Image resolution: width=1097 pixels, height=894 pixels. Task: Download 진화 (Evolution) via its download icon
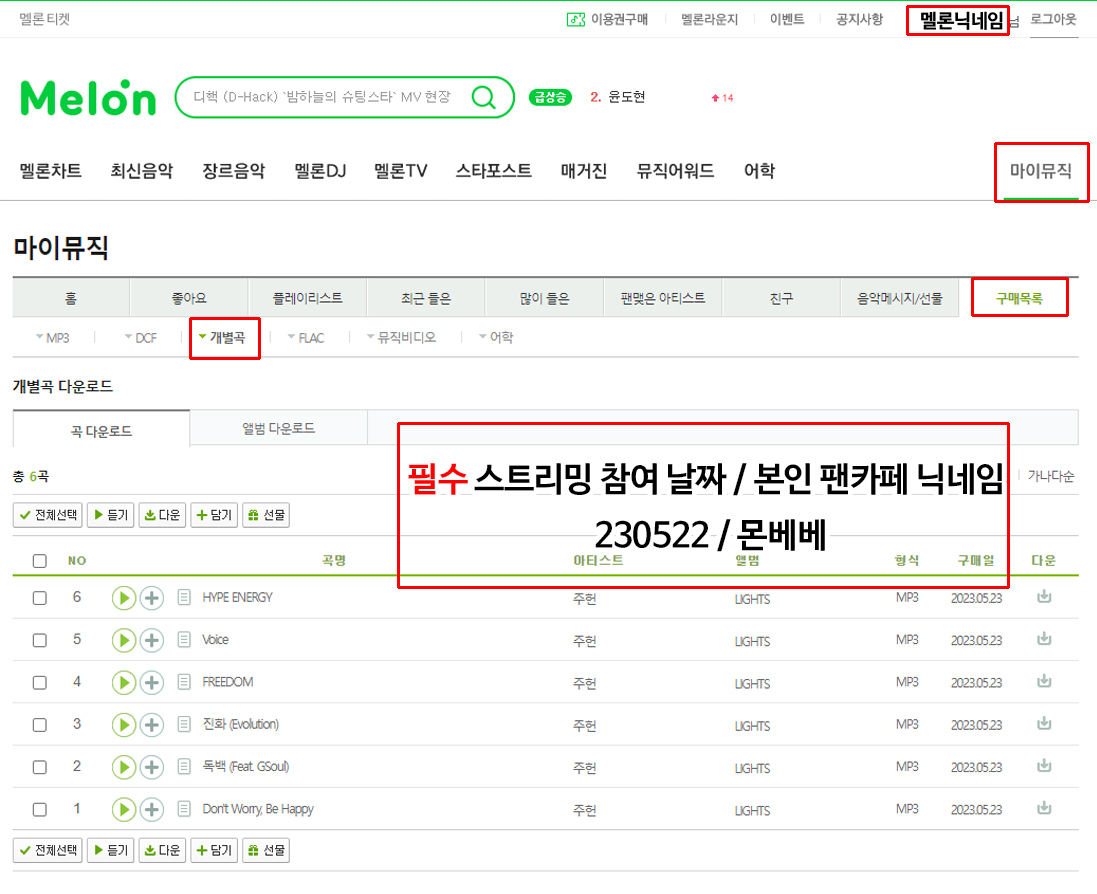1044,723
